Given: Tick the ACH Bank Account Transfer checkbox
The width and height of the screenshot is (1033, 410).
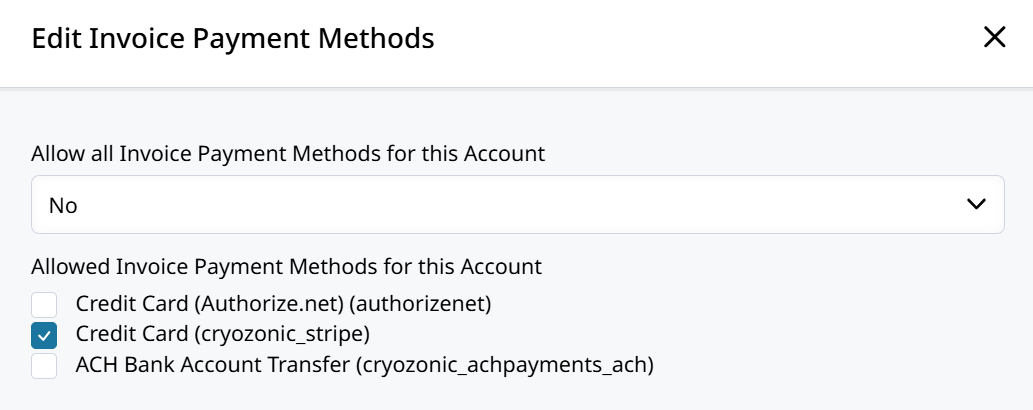Looking at the screenshot, I should click(44, 366).
